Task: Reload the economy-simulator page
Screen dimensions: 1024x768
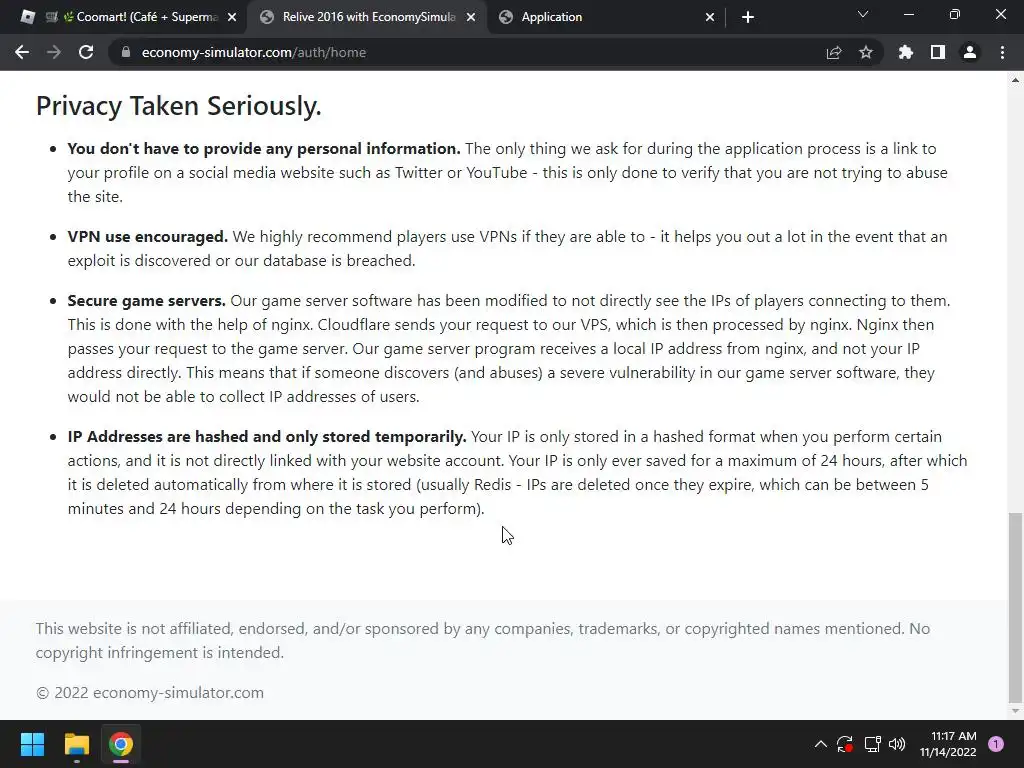Action: pyautogui.click(x=86, y=52)
